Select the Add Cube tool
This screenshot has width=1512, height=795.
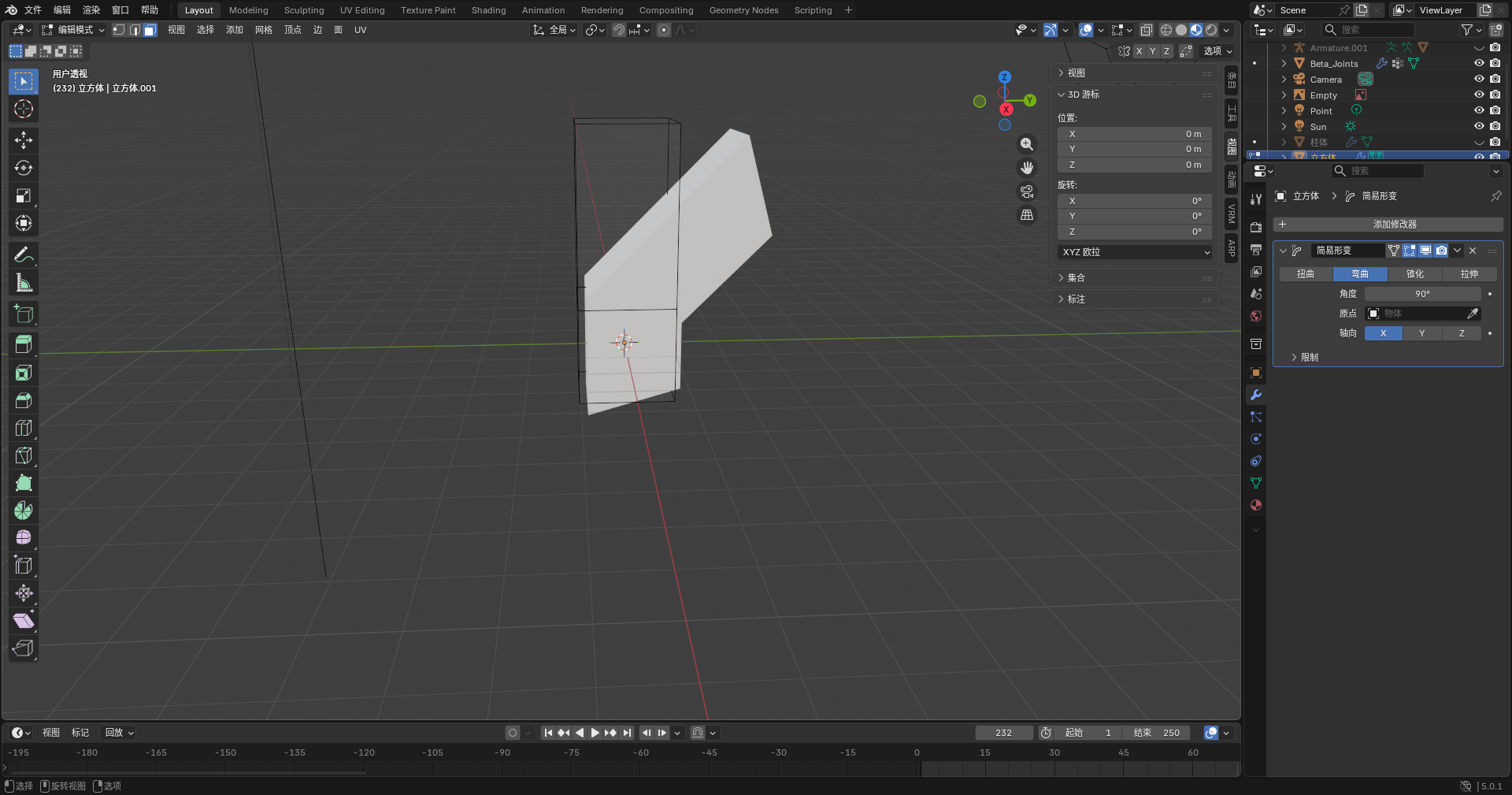(24, 314)
